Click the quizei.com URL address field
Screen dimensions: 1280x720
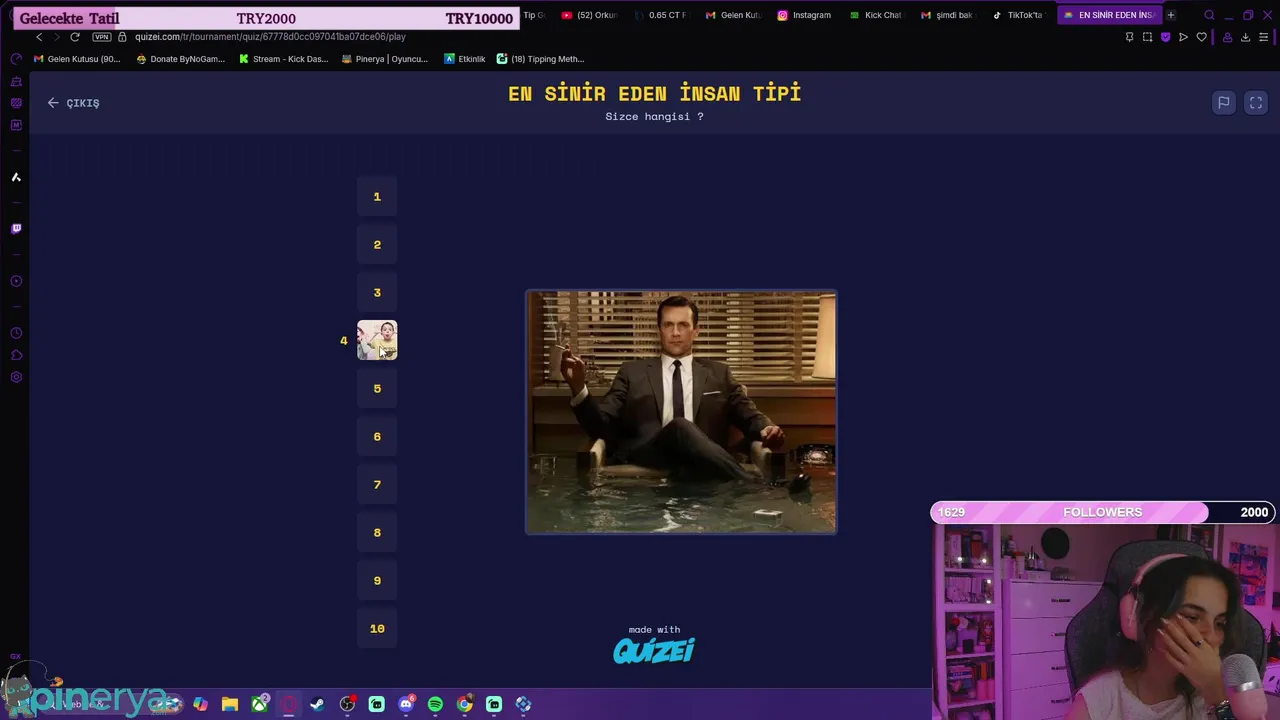pyautogui.click(x=270, y=37)
